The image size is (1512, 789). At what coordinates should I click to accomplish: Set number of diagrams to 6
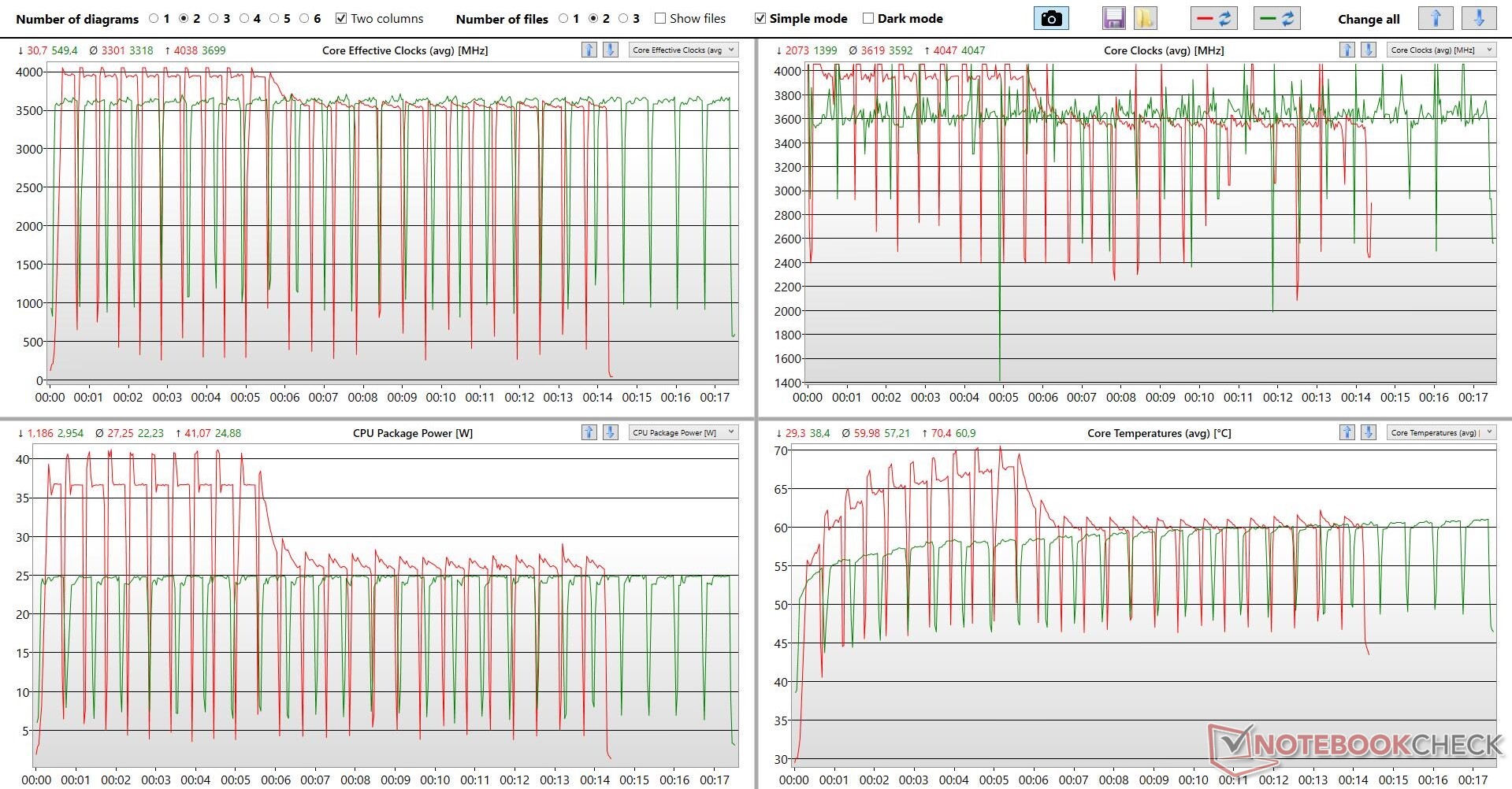tap(304, 18)
